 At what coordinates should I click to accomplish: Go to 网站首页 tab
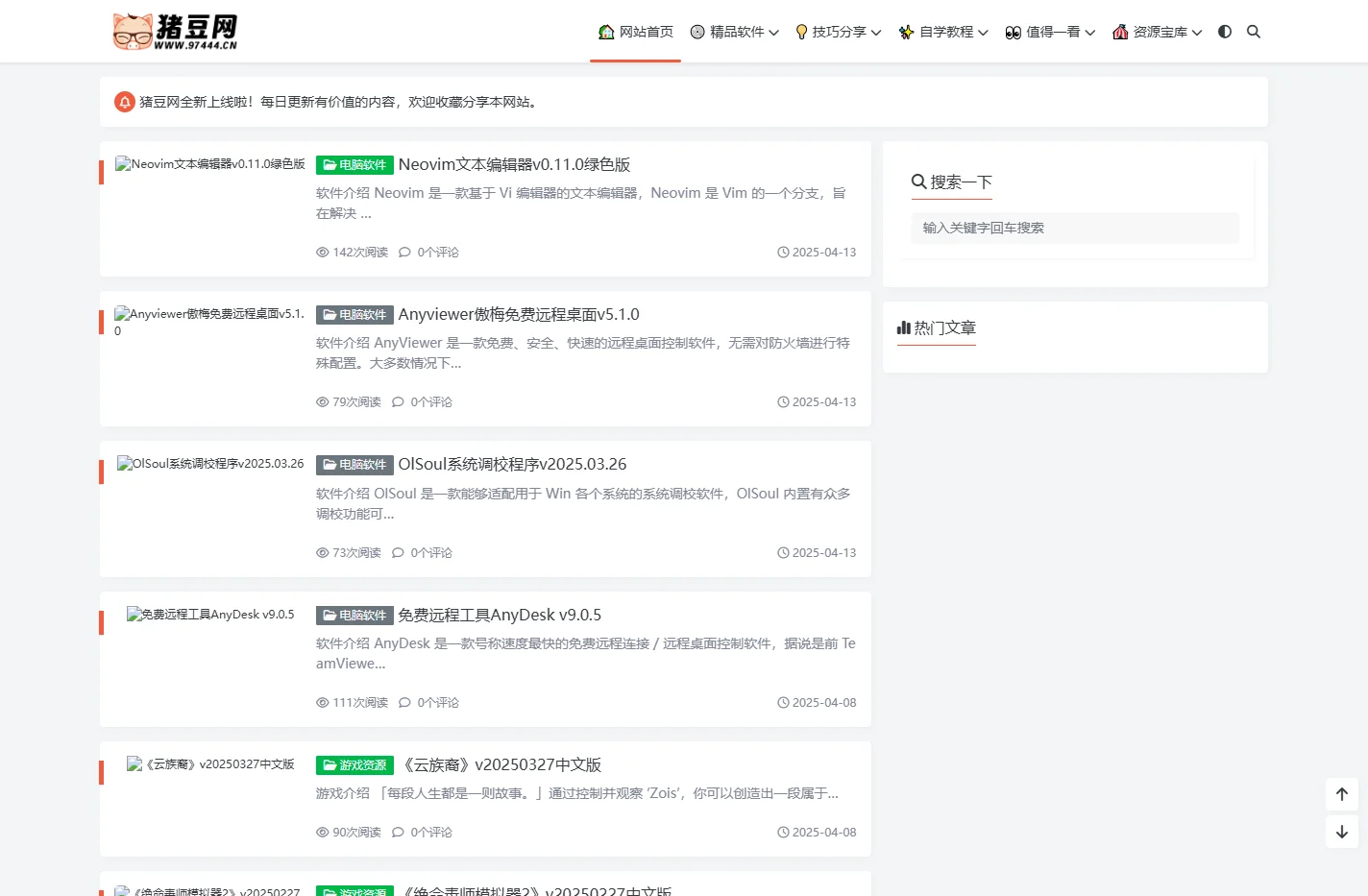coord(635,32)
